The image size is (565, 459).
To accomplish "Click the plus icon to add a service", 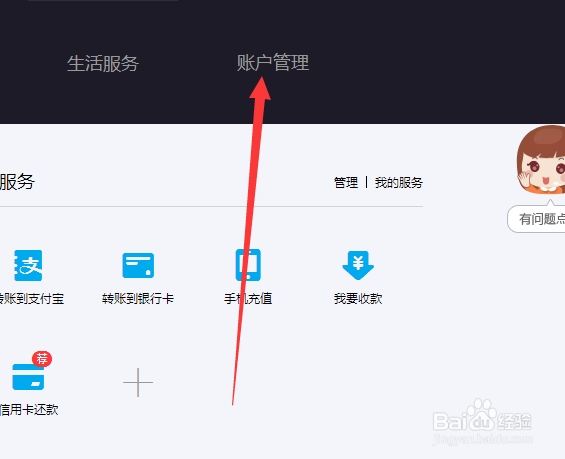I will tap(138, 382).
